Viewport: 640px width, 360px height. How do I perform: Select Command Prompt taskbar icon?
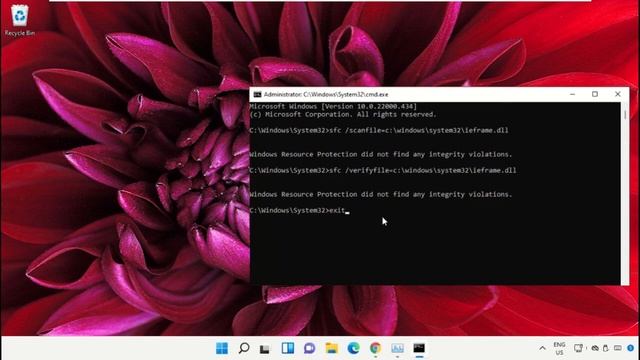point(419,348)
